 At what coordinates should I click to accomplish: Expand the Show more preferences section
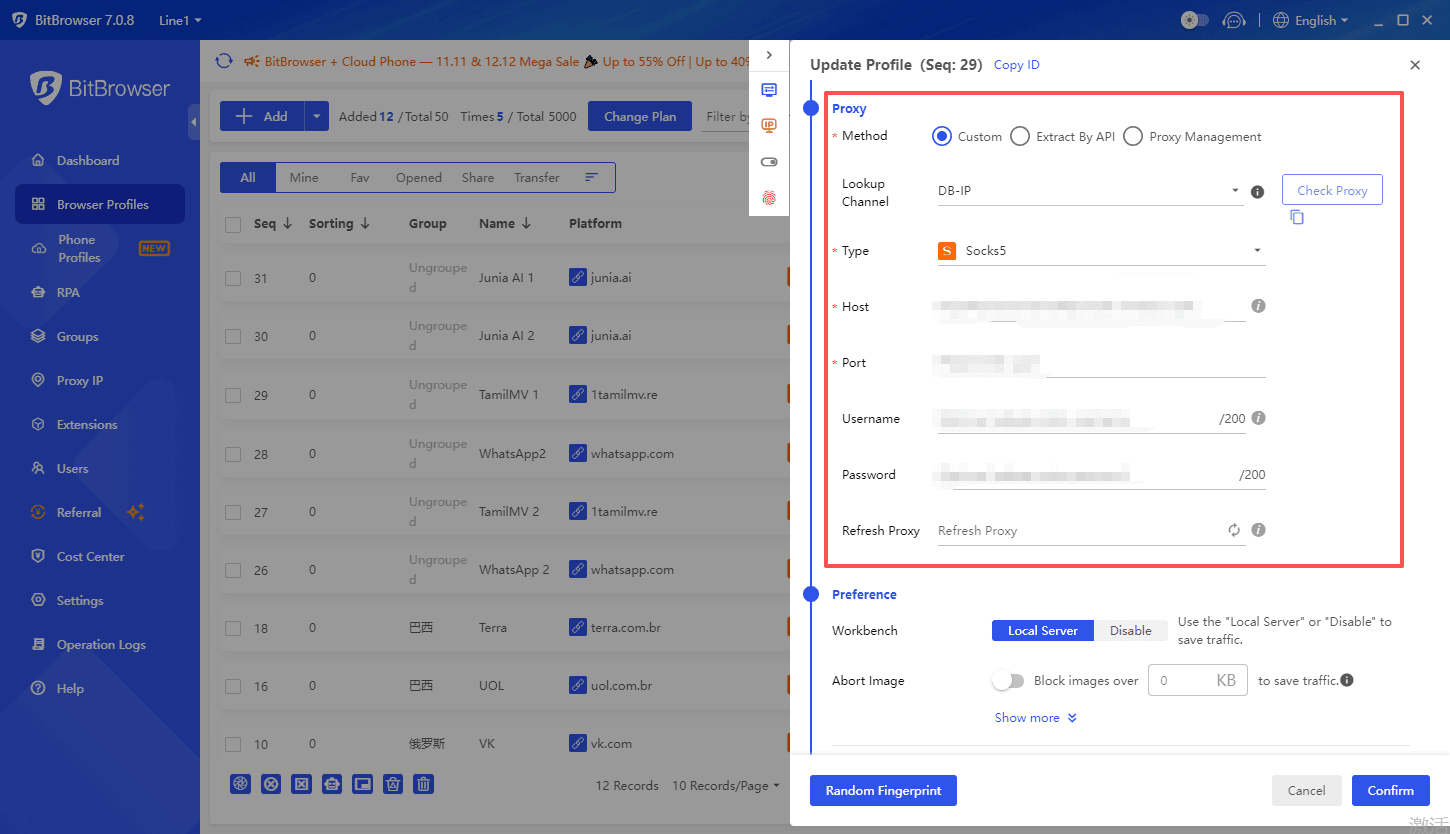[1035, 717]
